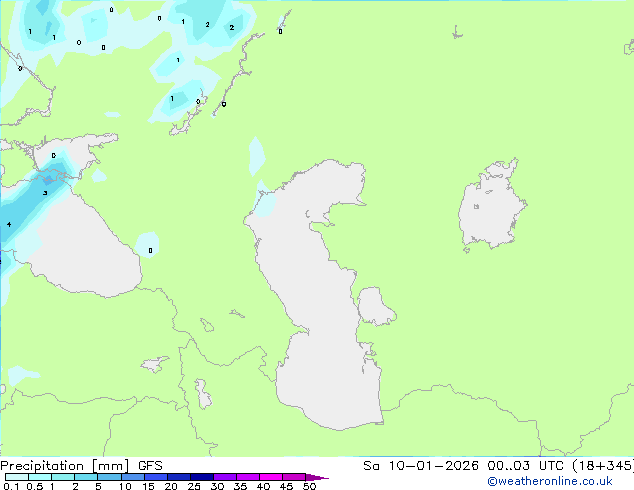Pick the 0.5–1 mm legend color swatch
Viewport: 634px width, 490px height.
pos(40,477)
